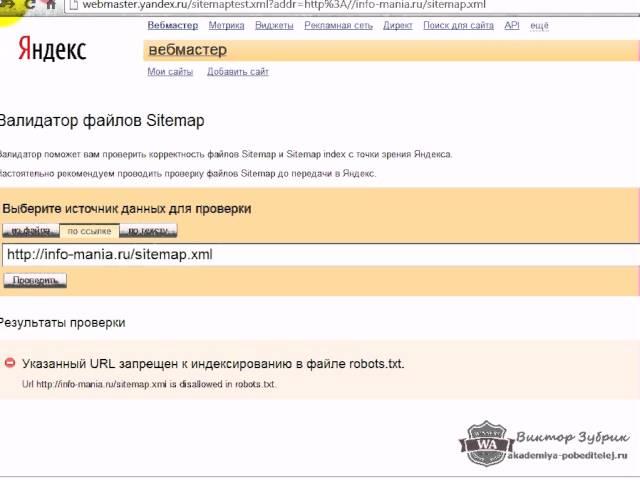The image size is (640, 480).
Task: Click the browser address bar URL
Action: tap(284, 5)
